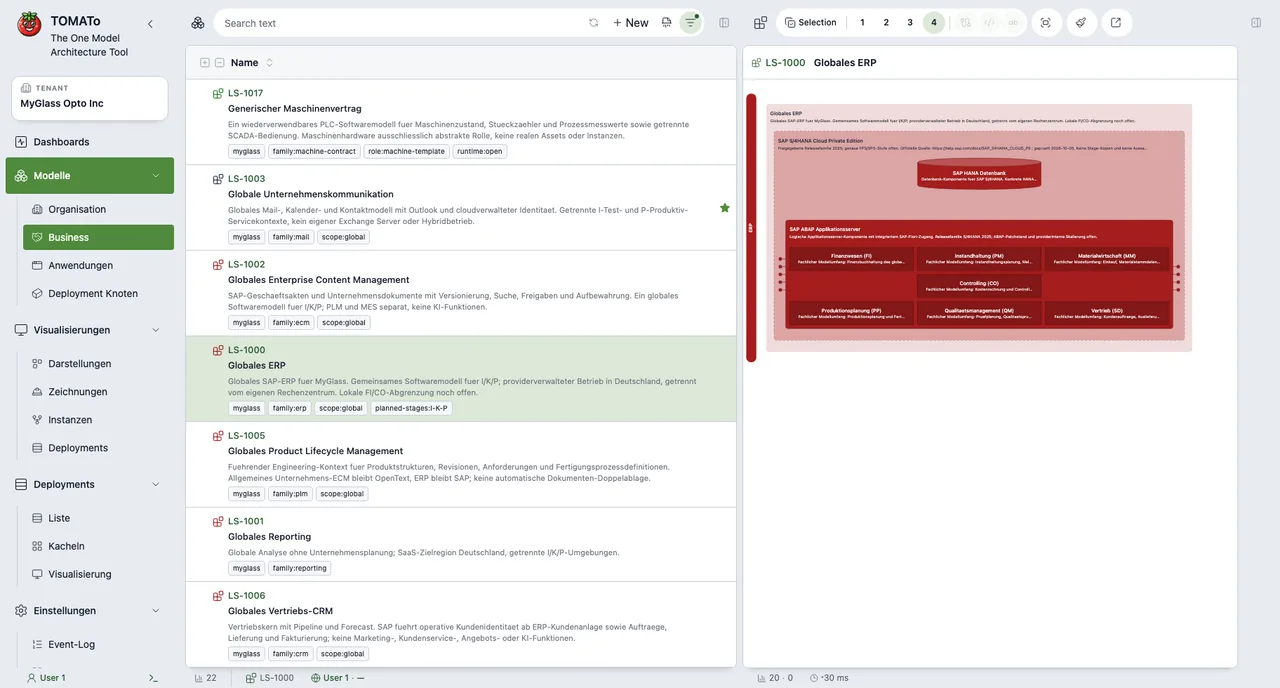Viewport: 1280px width, 688px height.
Task: Open the MyGlass Opto Inc tenant selector
Action: coord(90,98)
